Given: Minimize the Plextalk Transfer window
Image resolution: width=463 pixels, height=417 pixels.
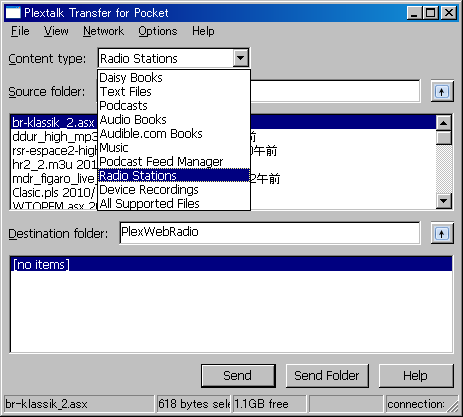Looking at the screenshot, I should click(x=414, y=13).
